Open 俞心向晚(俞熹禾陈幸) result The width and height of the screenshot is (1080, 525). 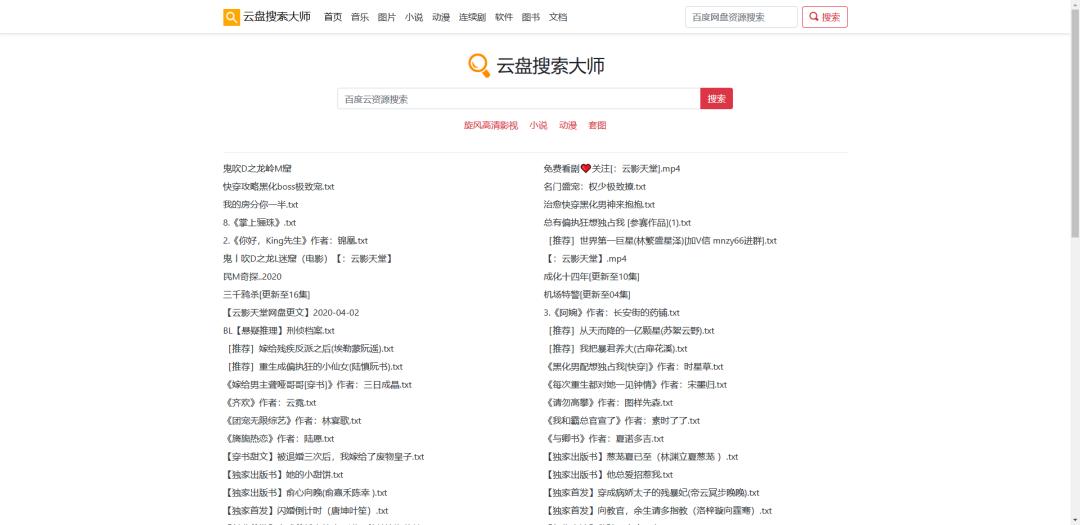click(x=305, y=493)
